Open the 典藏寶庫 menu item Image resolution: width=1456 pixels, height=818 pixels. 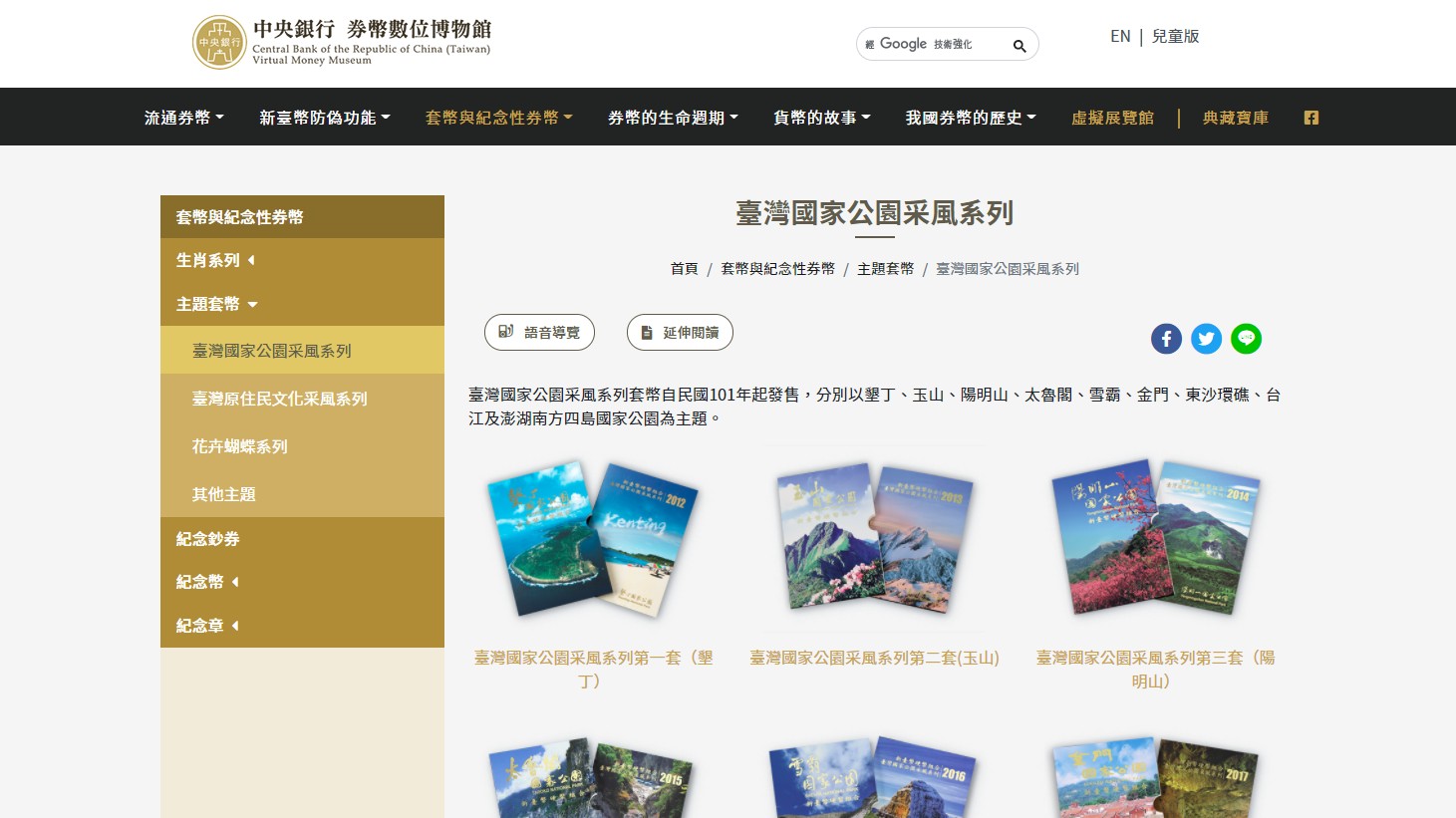click(1236, 118)
